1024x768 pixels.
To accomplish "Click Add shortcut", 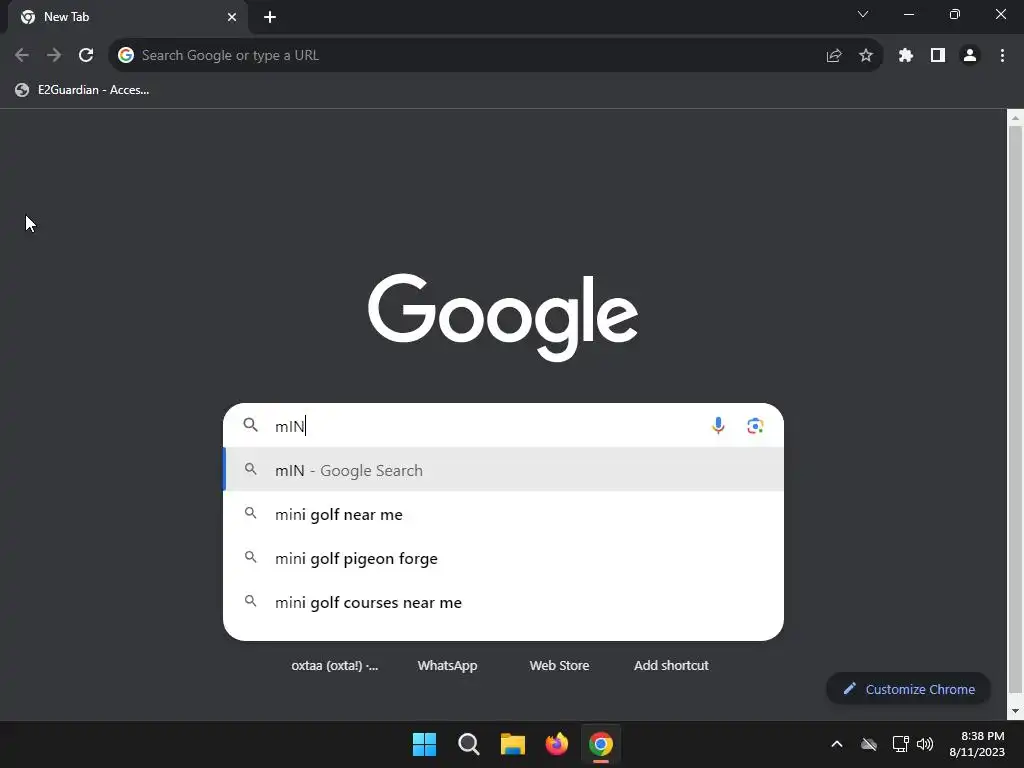I will click(x=671, y=665).
